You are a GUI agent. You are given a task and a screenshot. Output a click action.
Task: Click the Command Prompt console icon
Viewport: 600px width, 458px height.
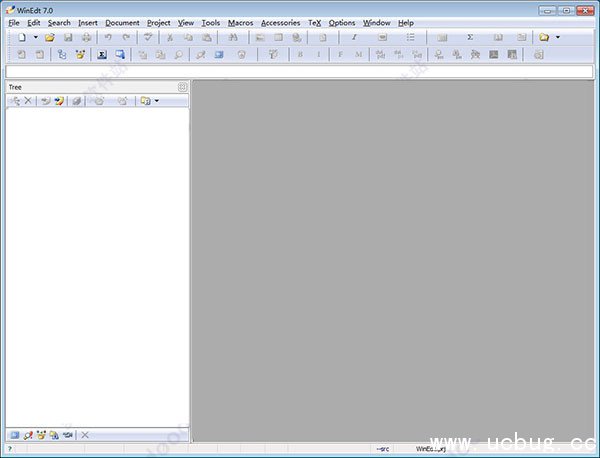tap(102, 54)
